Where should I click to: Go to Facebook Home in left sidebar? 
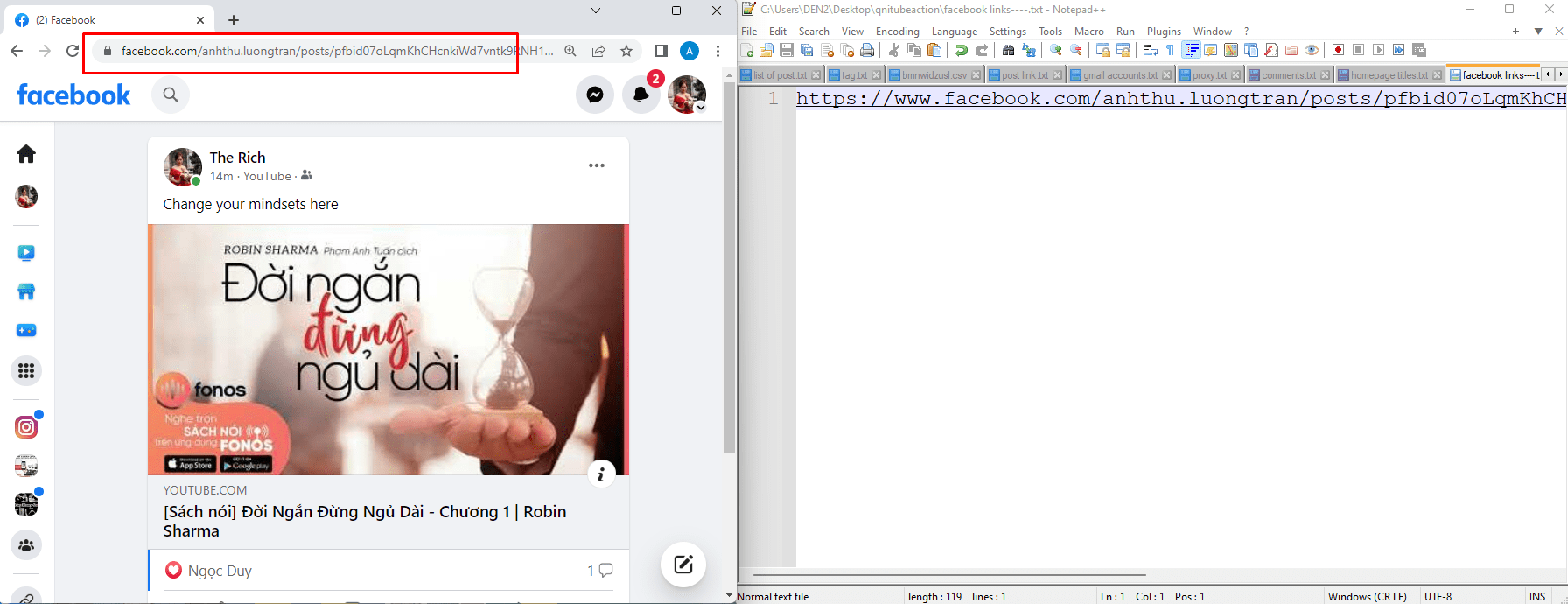26,154
